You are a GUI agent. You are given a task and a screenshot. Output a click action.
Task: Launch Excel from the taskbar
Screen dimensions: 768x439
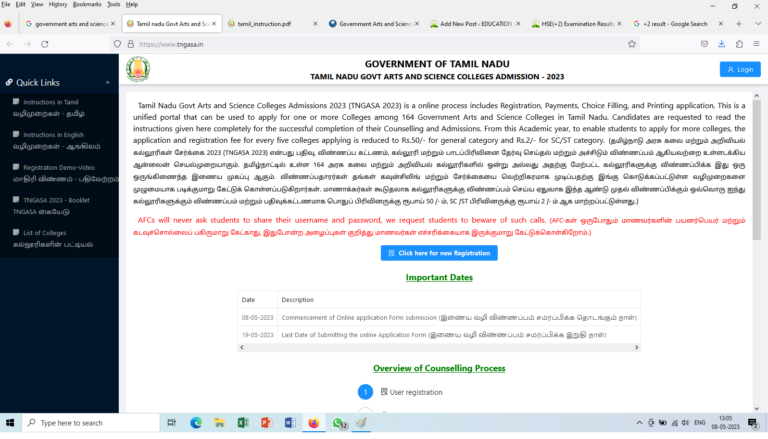[241, 423]
